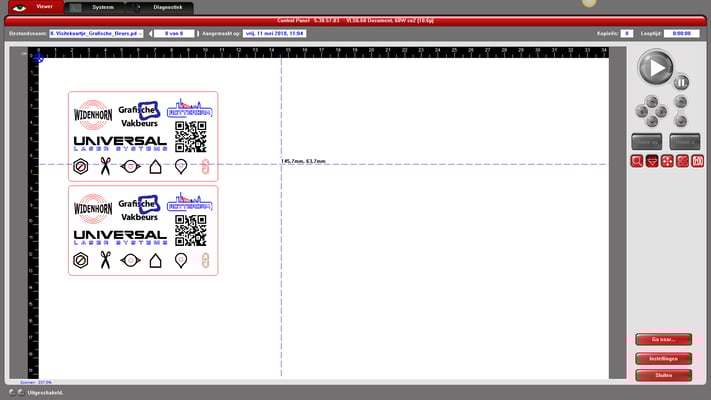This screenshot has height=400, width=711.
Task: Click the Sluiten button
Action: (662, 375)
